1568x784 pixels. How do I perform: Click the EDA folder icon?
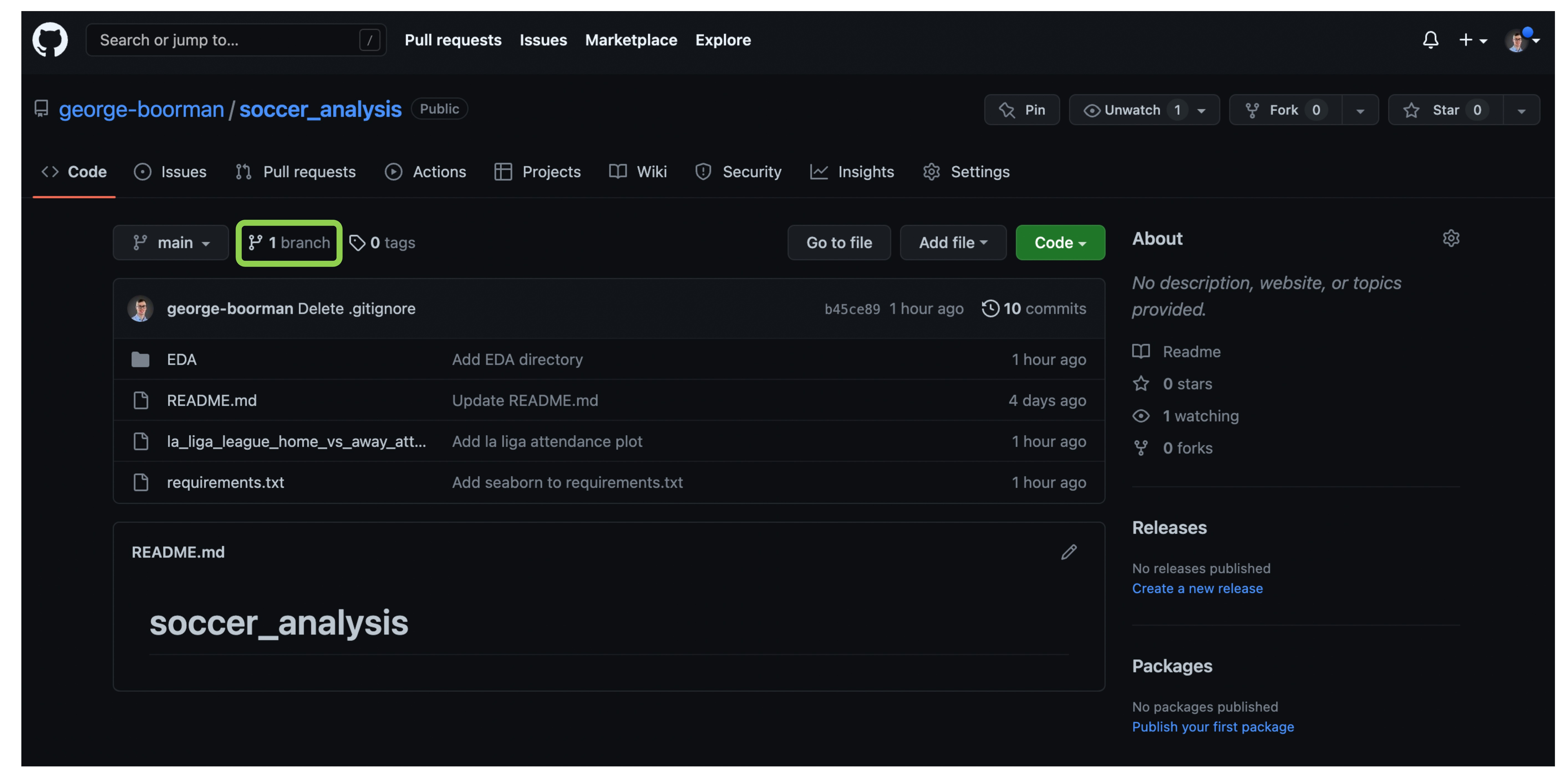[141, 359]
